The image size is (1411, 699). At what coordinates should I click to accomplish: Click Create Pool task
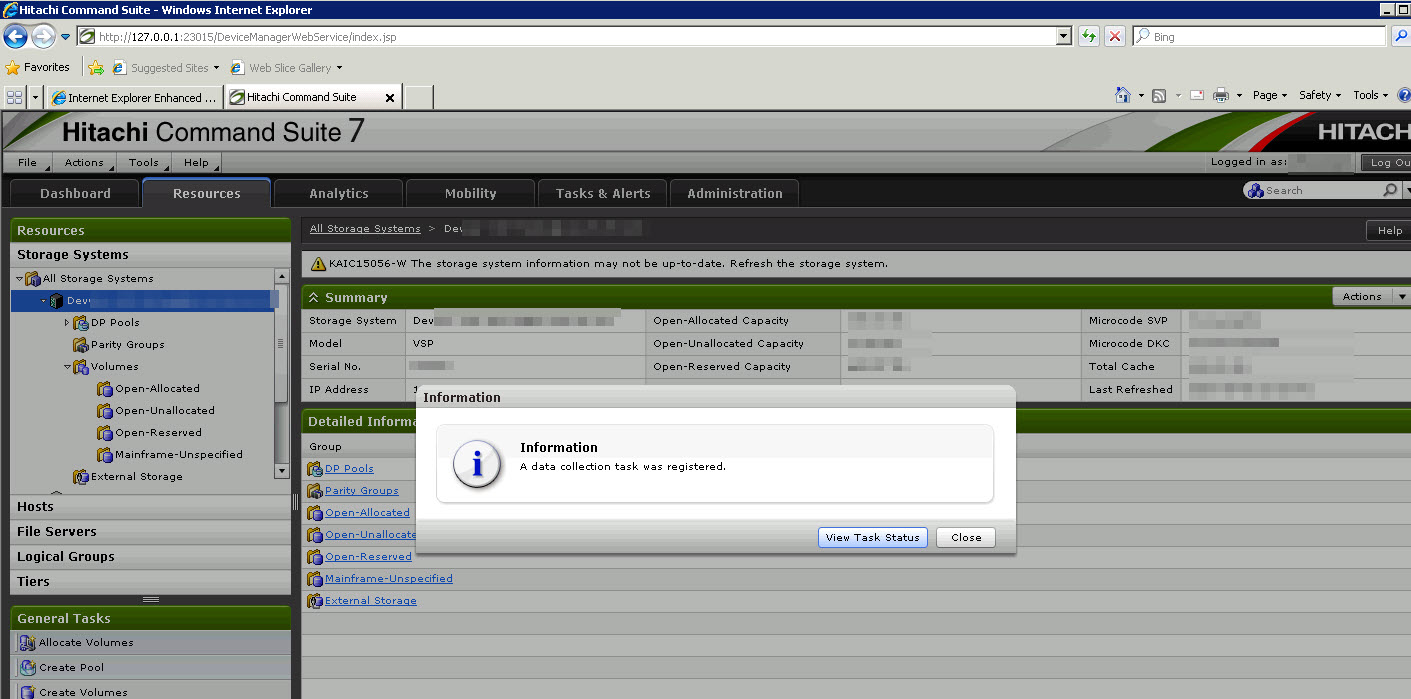(x=150, y=668)
